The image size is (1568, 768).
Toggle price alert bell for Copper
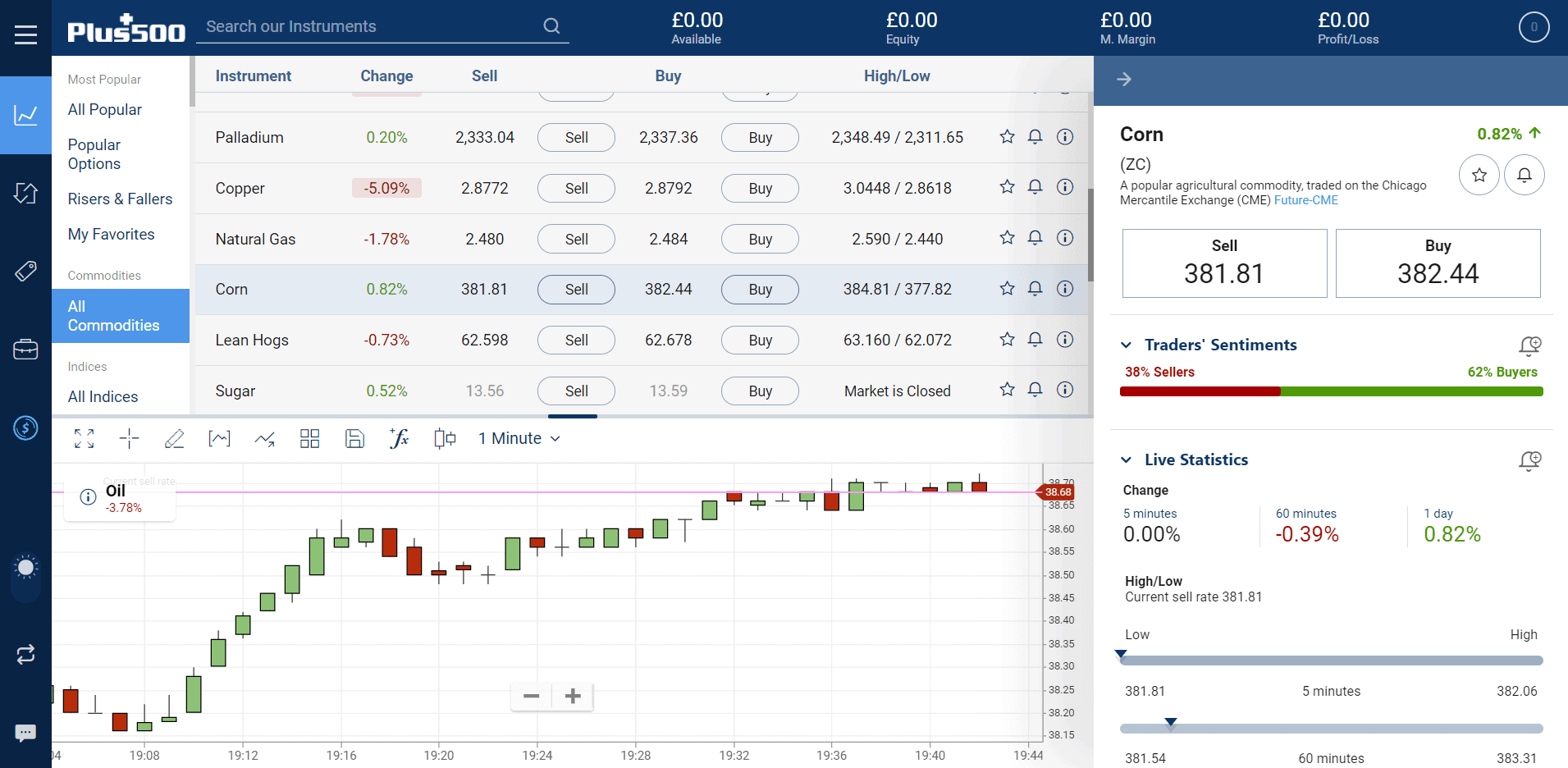[1035, 188]
